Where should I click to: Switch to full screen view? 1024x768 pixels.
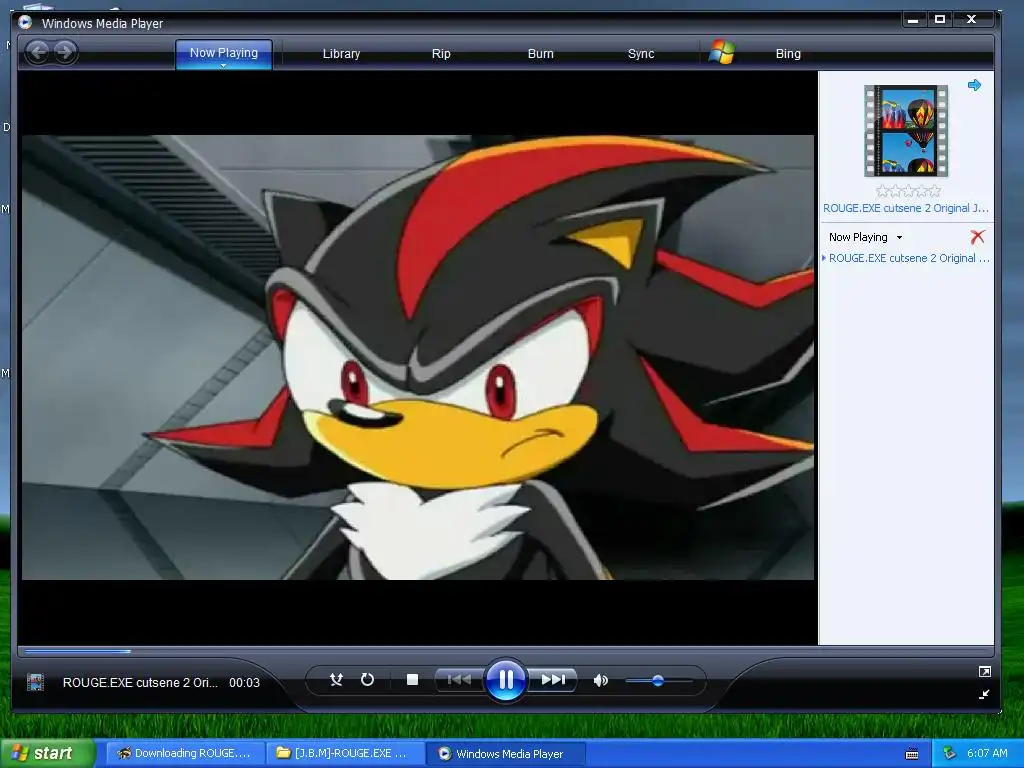coord(984,671)
